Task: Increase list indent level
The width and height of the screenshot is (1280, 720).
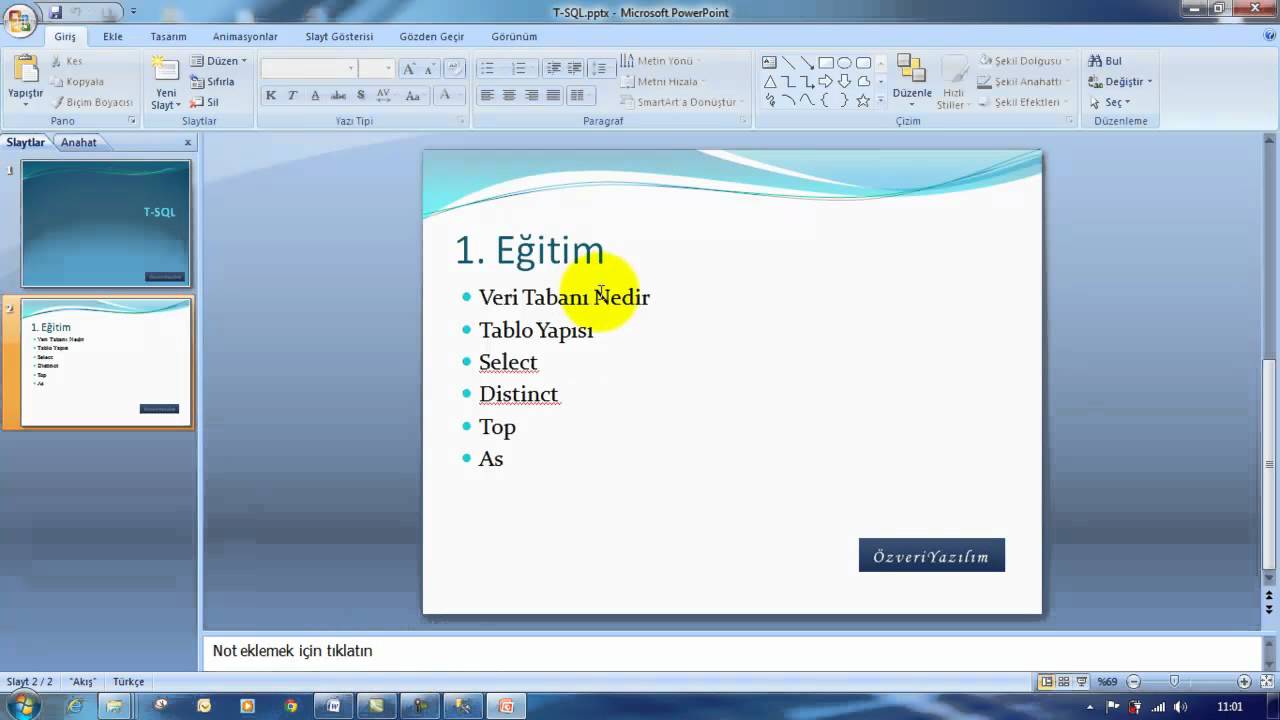Action: click(574, 69)
